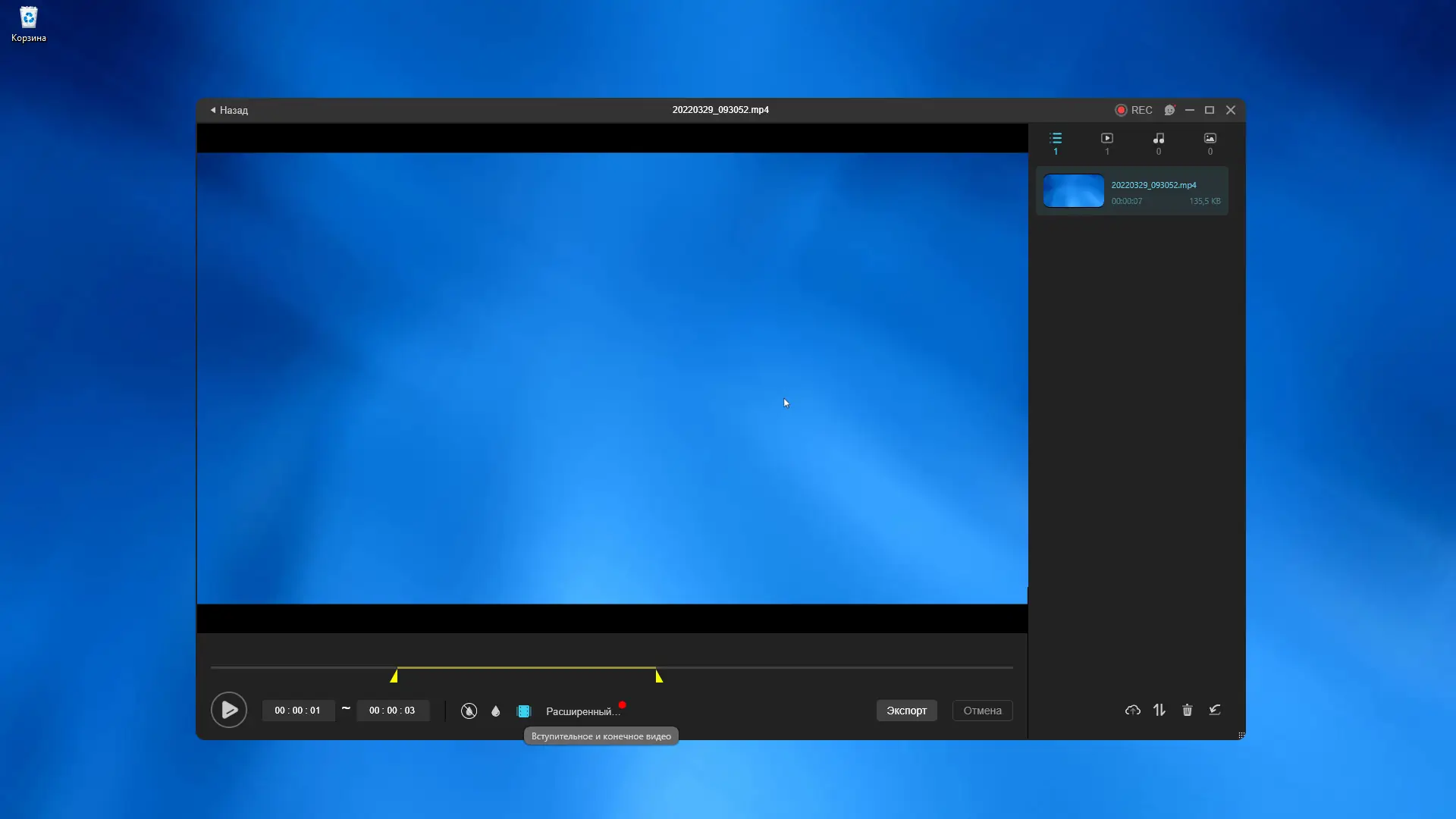Go back with the Назад link
The height and width of the screenshot is (819, 1456).
[230, 110]
